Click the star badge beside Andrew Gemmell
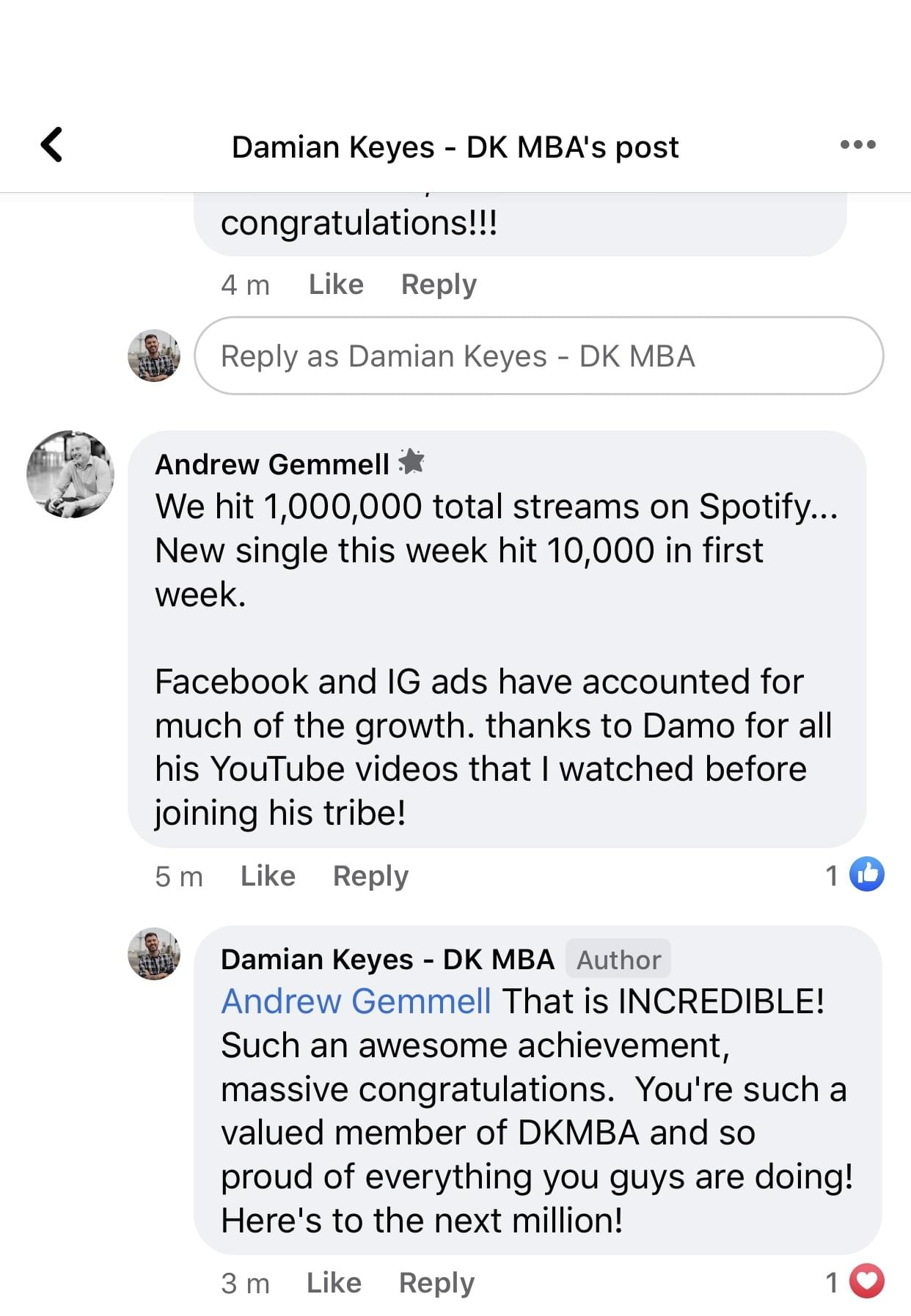 click(411, 462)
